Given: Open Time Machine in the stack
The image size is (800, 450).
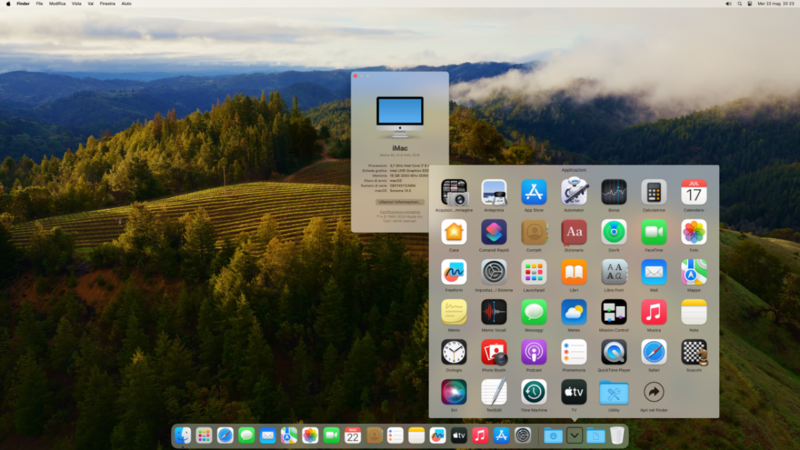Looking at the screenshot, I should [534, 392].
